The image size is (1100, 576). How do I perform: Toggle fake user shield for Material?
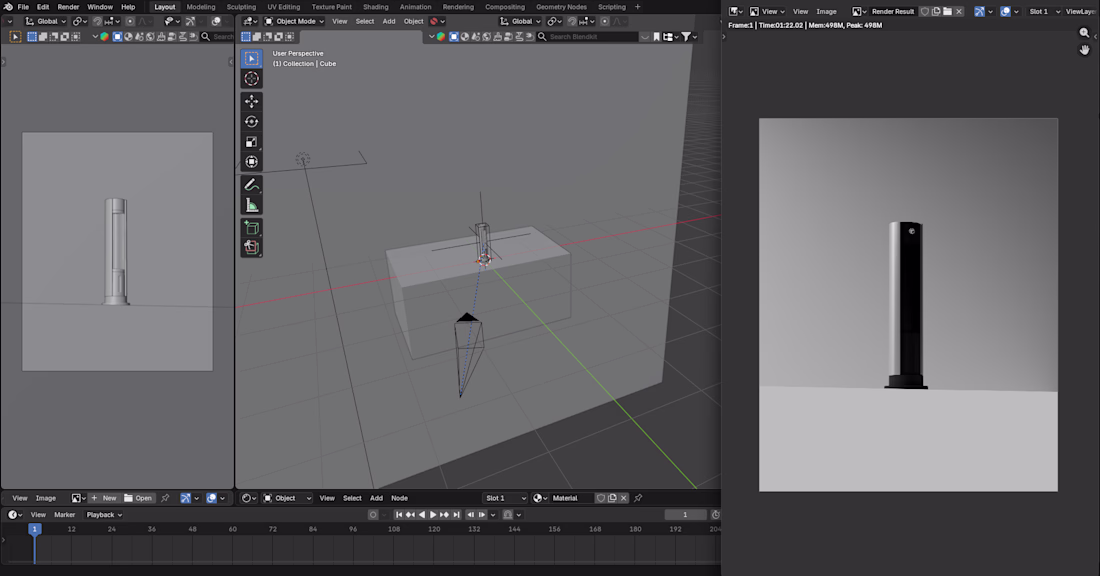coord(601,498)
